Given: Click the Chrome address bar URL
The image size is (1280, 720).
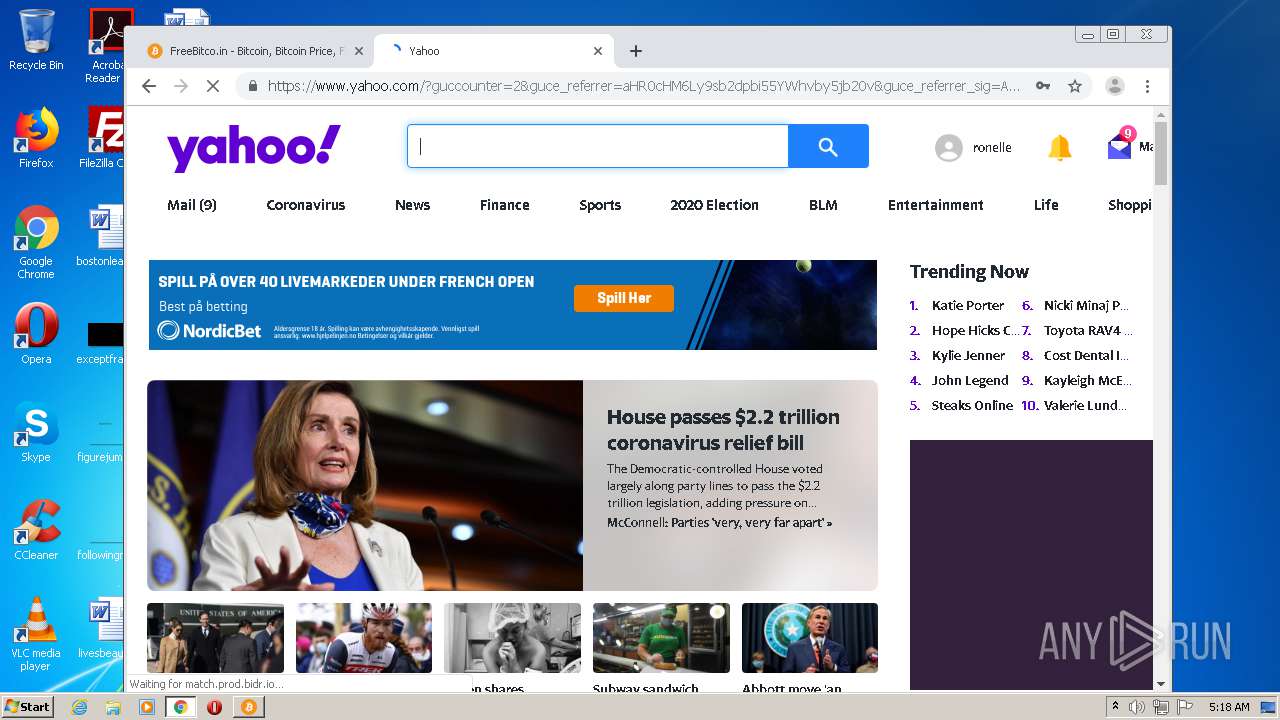Looking at the screenshot, I should click(644, 86).
